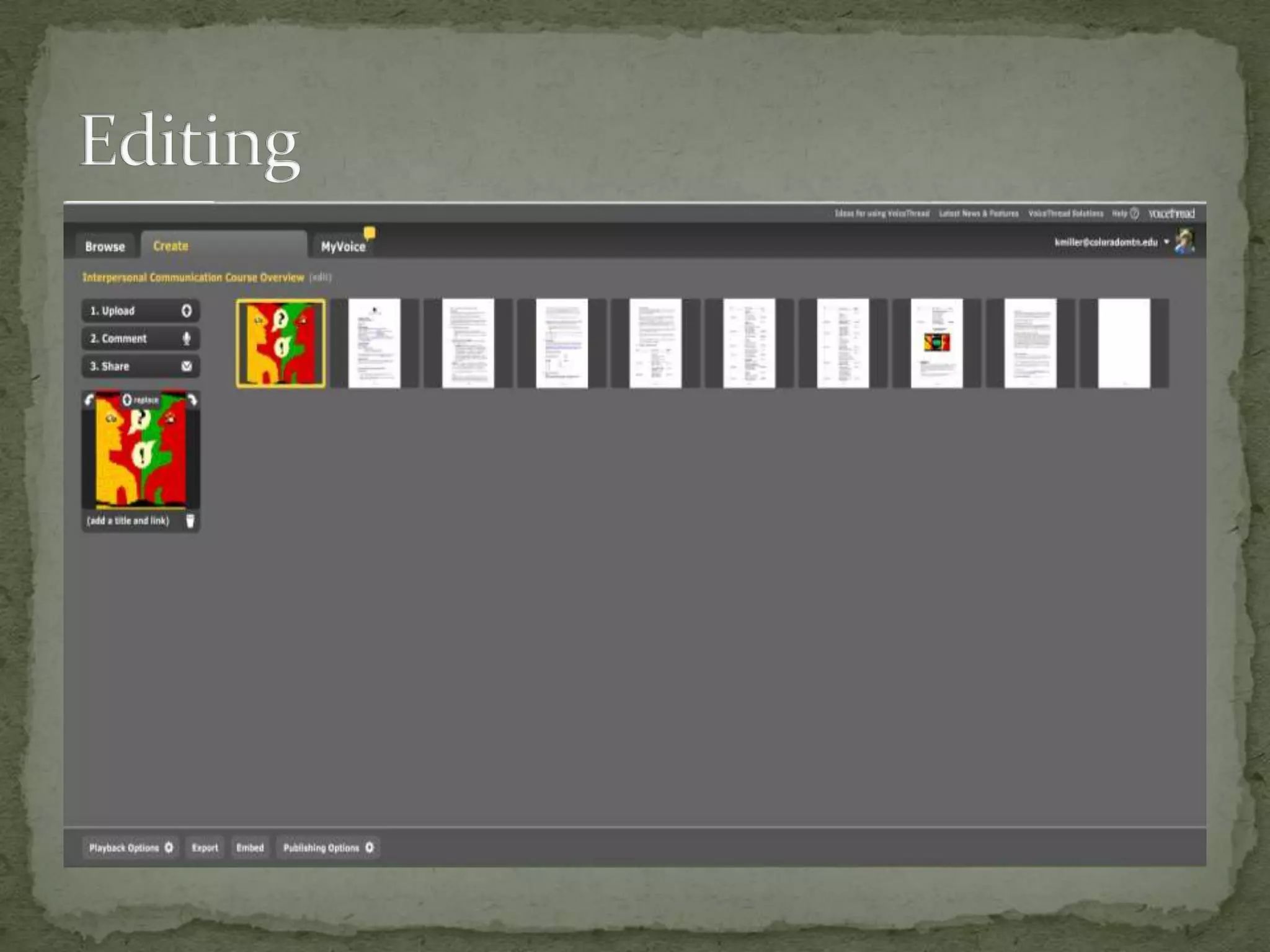Click the Embed button
The image size is (1270, 952).
point(250,847)
